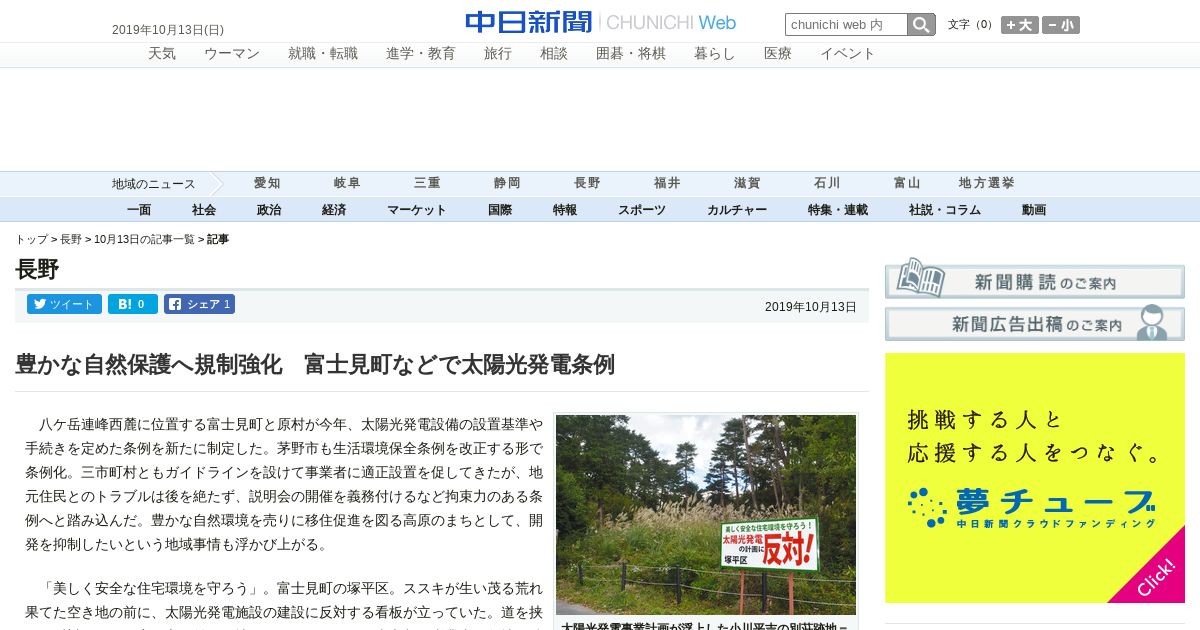This screenshot has height=630, width=1200.
Task: Select 愛知 regional news
Action: click(x=267, y=183)
